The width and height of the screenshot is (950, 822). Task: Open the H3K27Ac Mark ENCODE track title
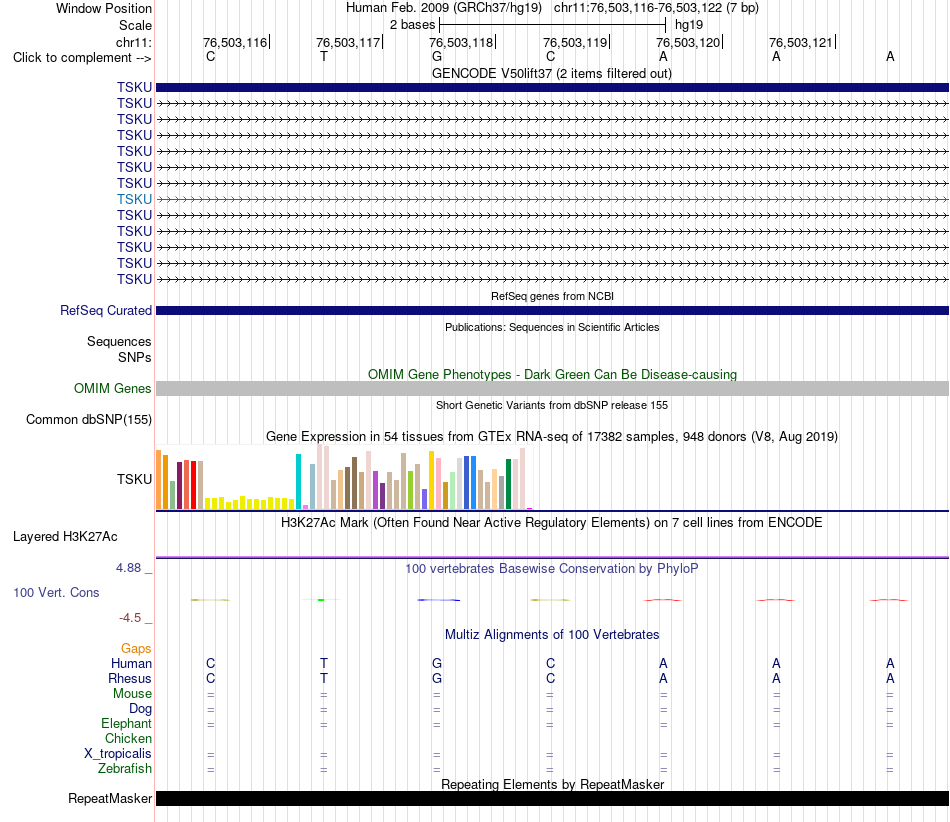click(551, 522)
